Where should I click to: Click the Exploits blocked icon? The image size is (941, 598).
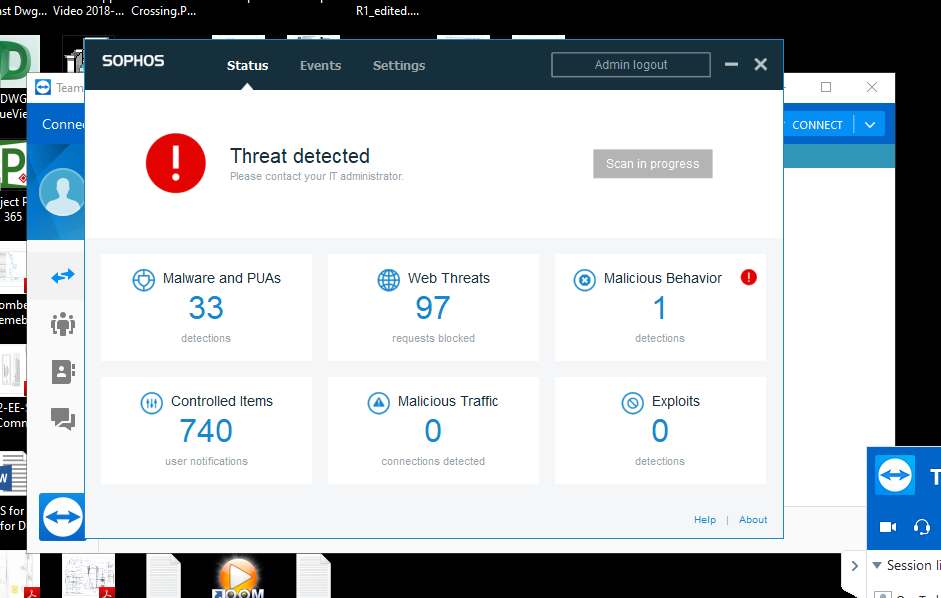click(633, 403)
